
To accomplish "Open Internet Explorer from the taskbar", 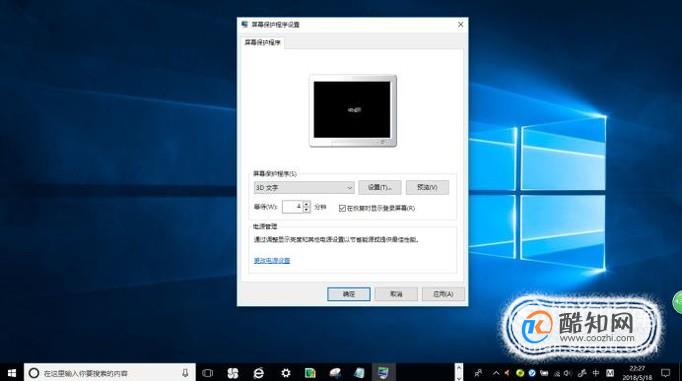I will coord(258,373).
